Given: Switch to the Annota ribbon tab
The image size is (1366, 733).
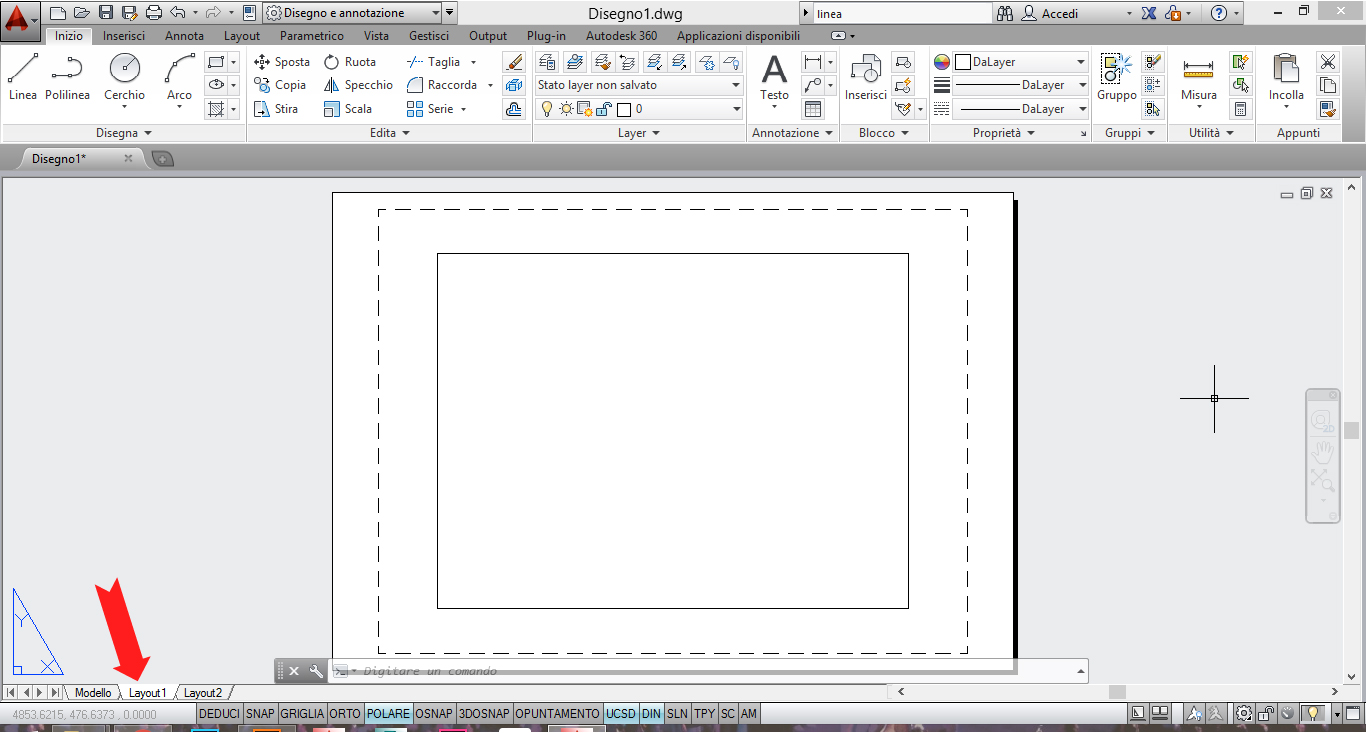Looking at the screenshot, I should coord(184,36).
